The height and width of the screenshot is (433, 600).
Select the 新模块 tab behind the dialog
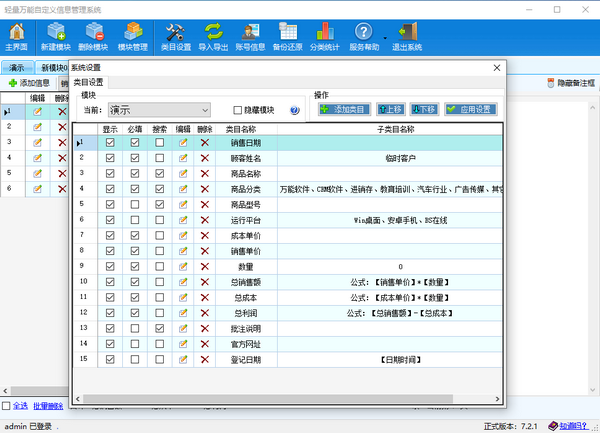tap(52, 68)
